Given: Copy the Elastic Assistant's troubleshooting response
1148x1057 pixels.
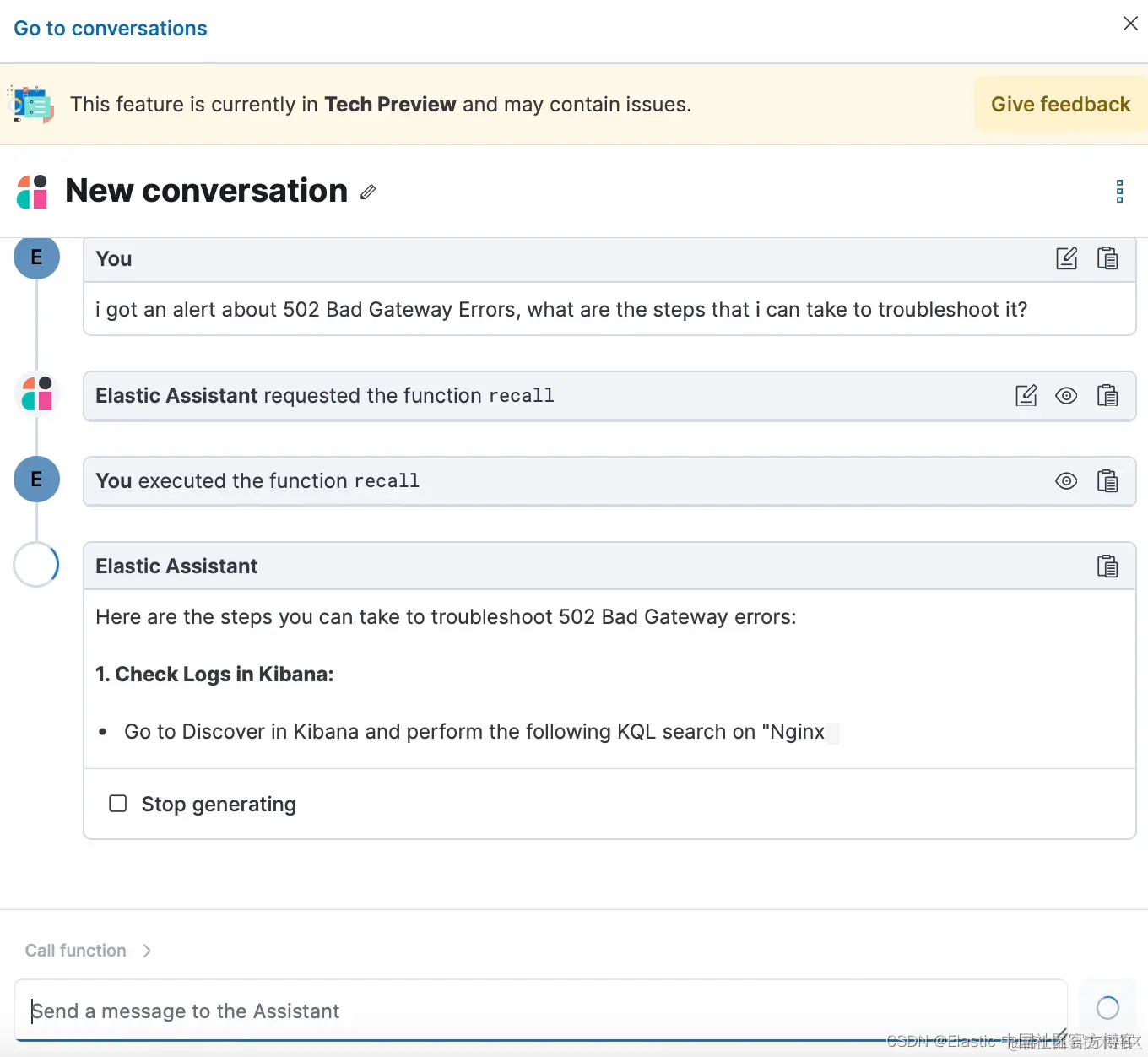Looking at the screenshot, I should 1107,566.
